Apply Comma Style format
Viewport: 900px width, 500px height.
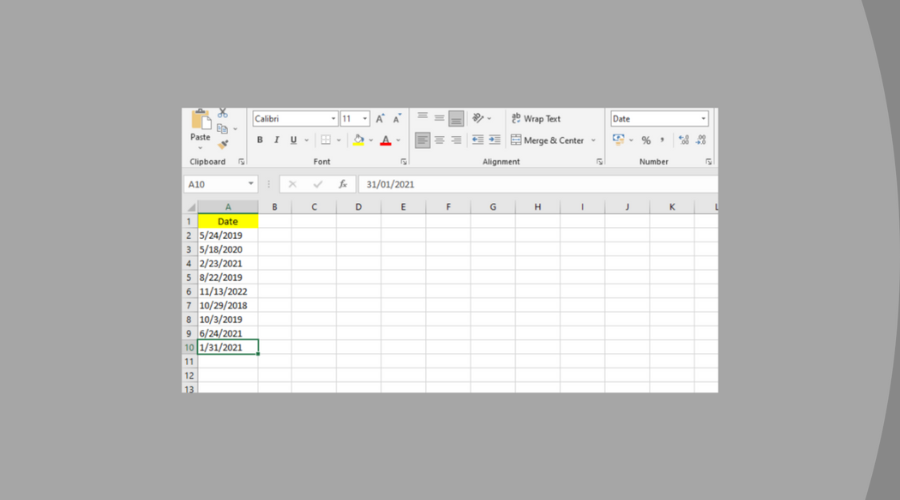(x=662, y=141)
